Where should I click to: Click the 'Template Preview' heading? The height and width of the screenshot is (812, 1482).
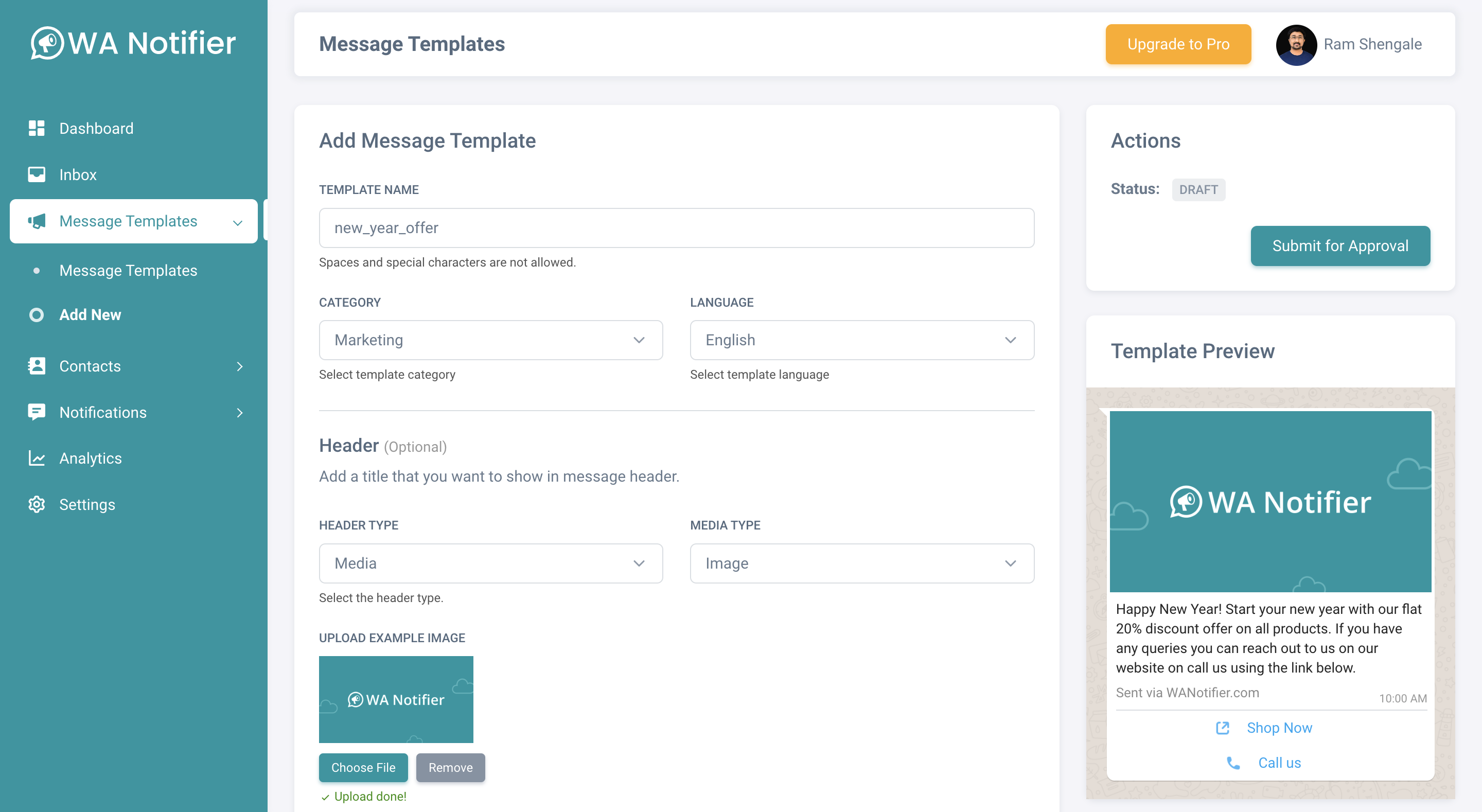point(1192,351)
